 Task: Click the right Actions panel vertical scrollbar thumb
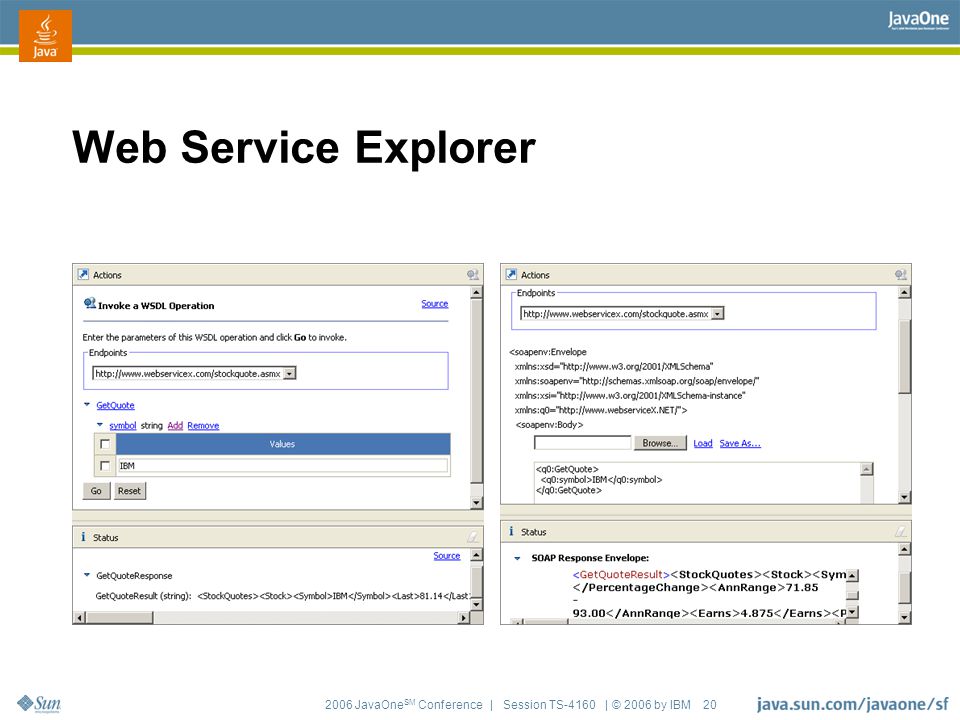[904, 356]
